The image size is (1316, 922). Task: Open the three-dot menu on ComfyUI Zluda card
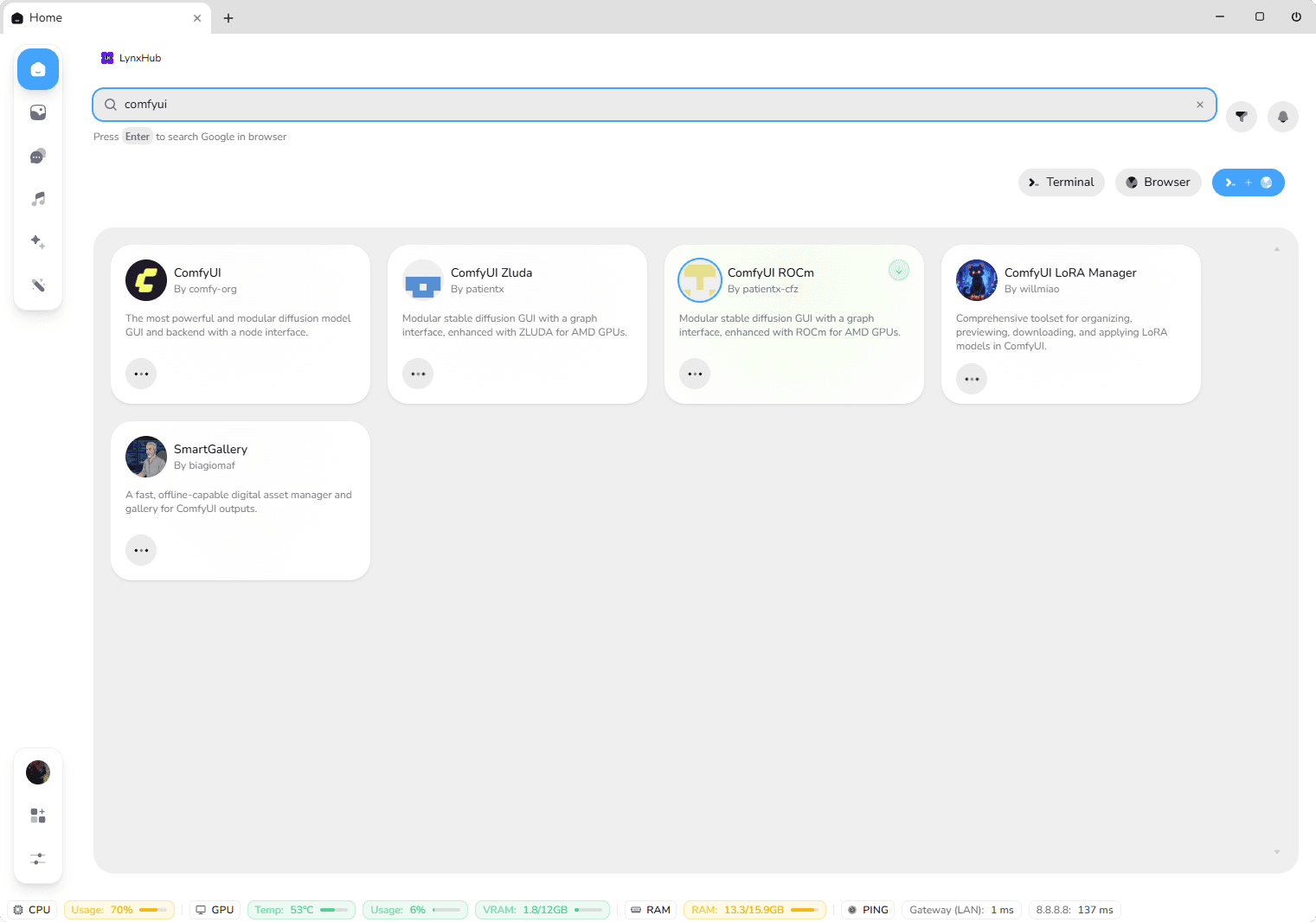pyautogui.click(x=418, y=374)
